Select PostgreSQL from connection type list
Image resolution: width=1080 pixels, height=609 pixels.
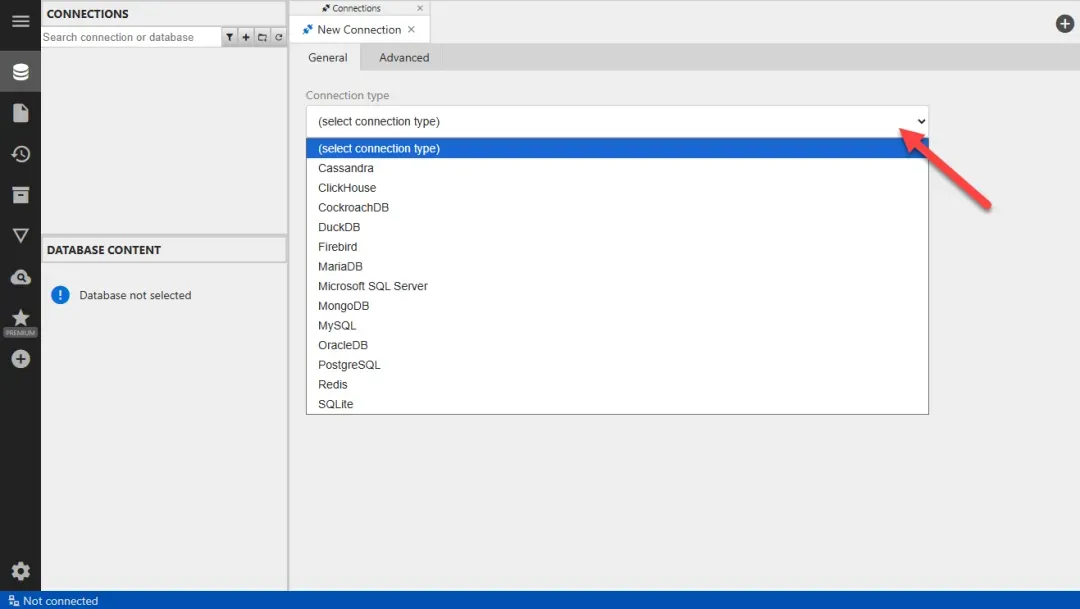tap(349, 365)
